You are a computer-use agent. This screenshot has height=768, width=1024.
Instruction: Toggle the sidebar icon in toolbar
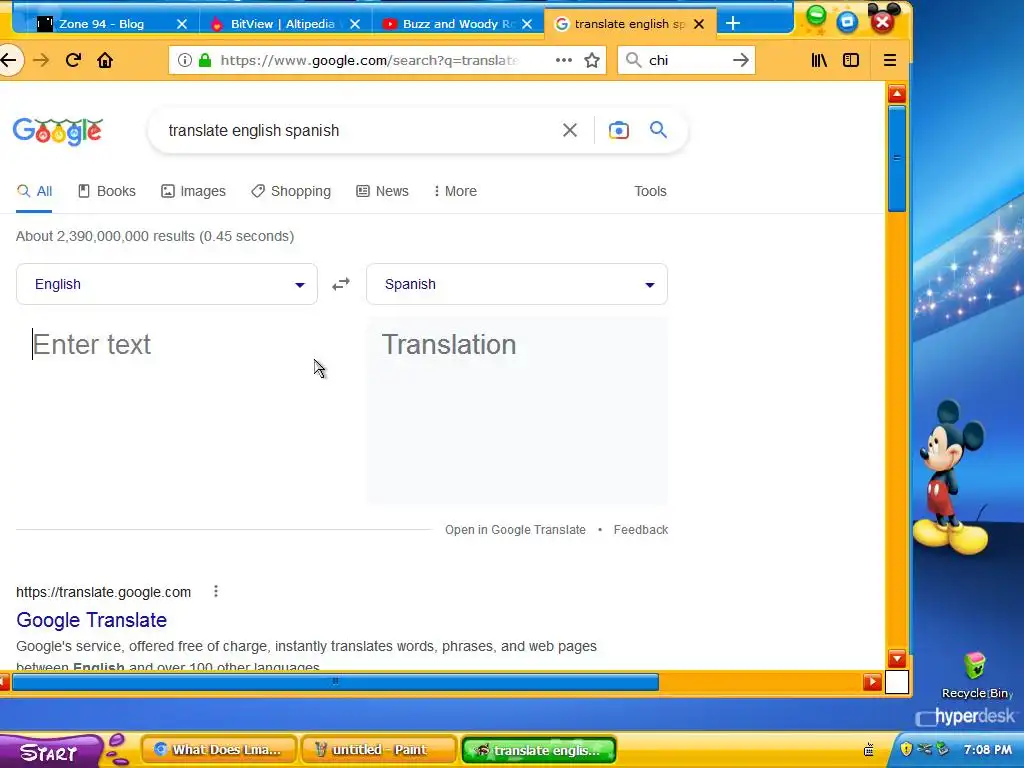coord(851,60)
